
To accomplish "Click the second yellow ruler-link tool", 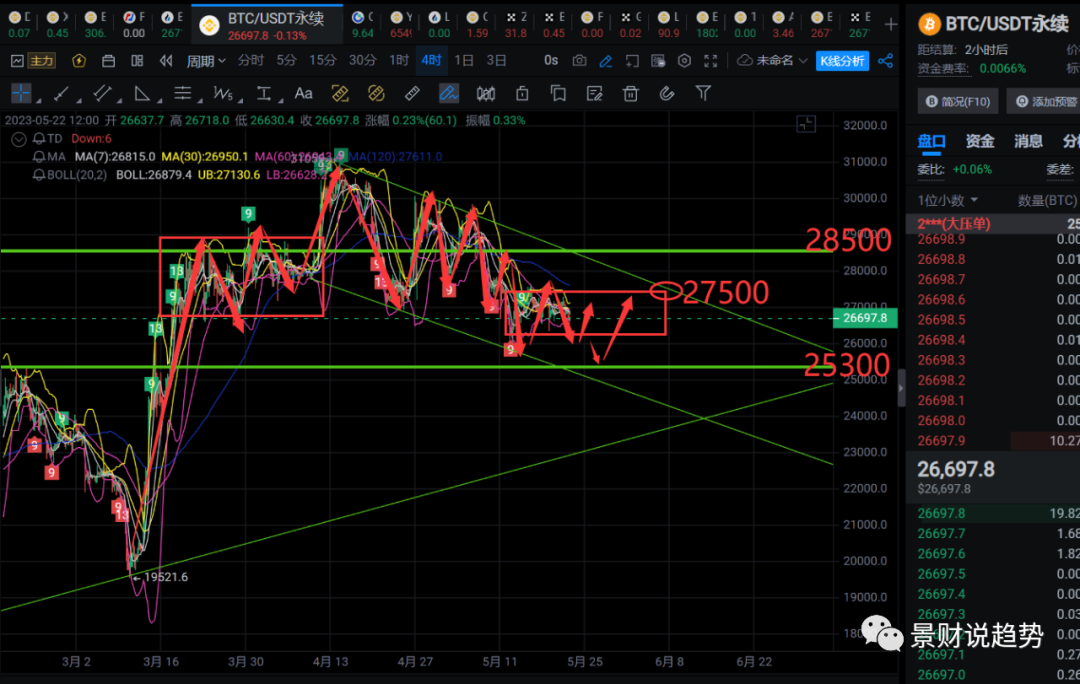I will tap(376, 93).
